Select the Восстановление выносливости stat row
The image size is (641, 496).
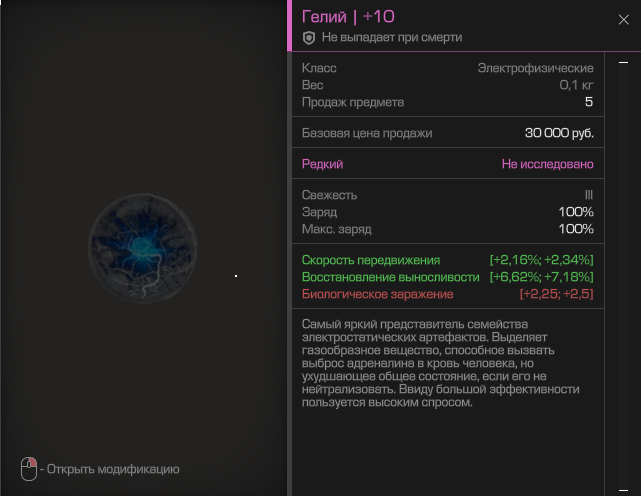(x=448, y=277)
